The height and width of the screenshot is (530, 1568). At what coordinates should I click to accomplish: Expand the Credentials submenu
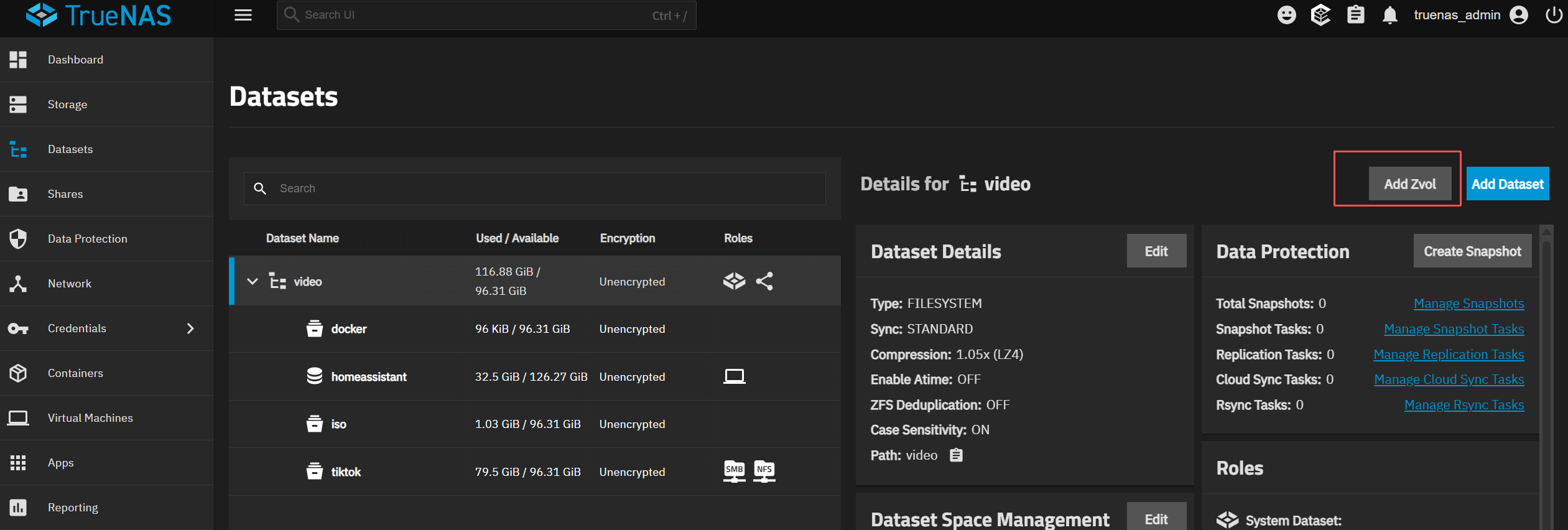tap(190, 328)
